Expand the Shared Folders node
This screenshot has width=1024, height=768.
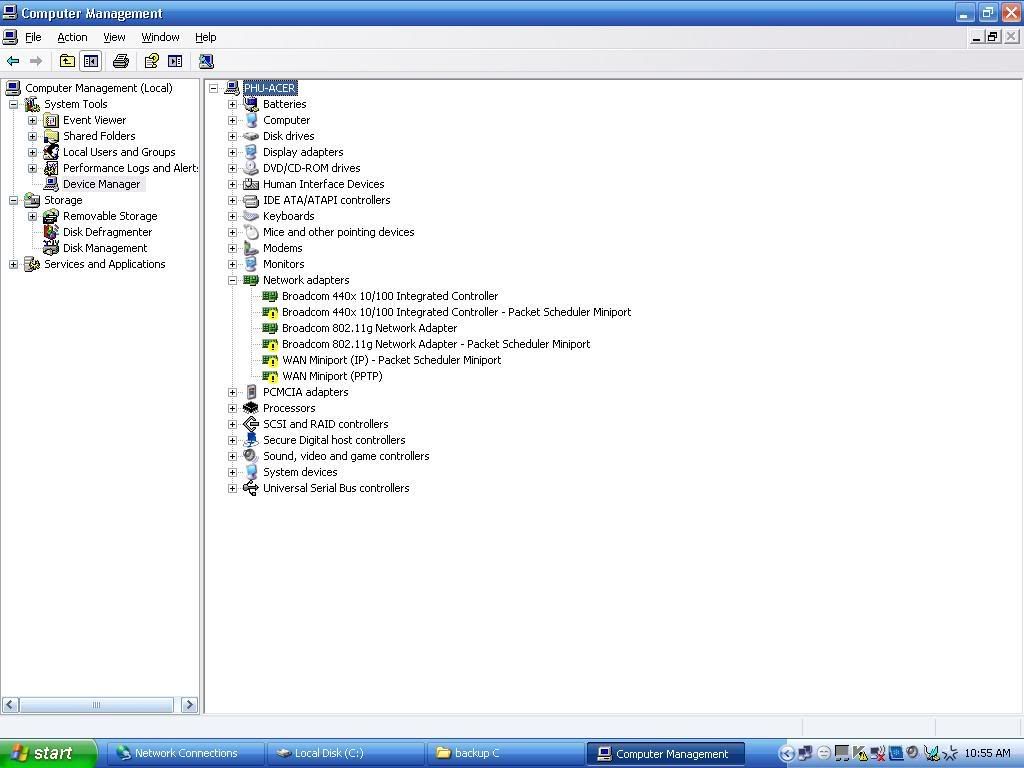(32, 136)
